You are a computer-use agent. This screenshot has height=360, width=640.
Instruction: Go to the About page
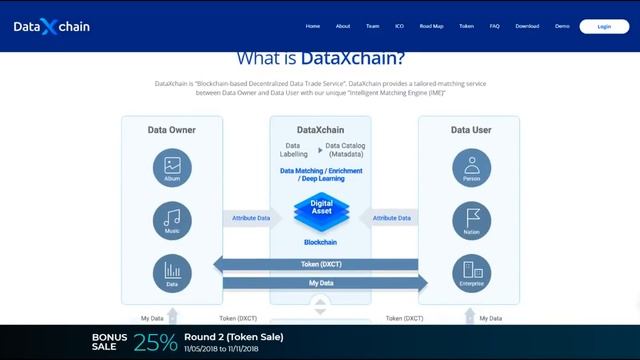pos(343,26)
